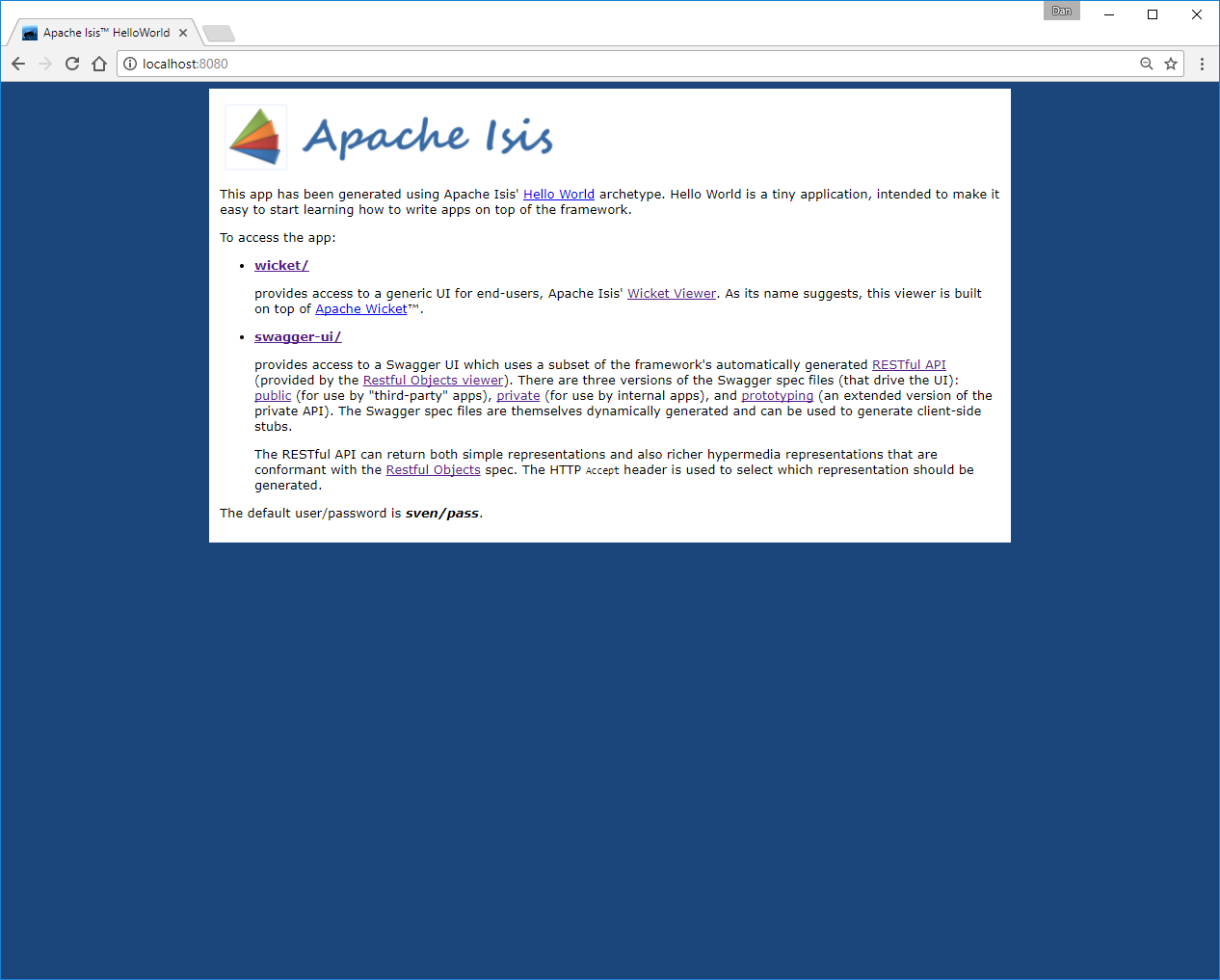The width and height of the screenshot is (1220, 980).
Task: Bookmark this page with star icon
Action: coord(1171,64)
